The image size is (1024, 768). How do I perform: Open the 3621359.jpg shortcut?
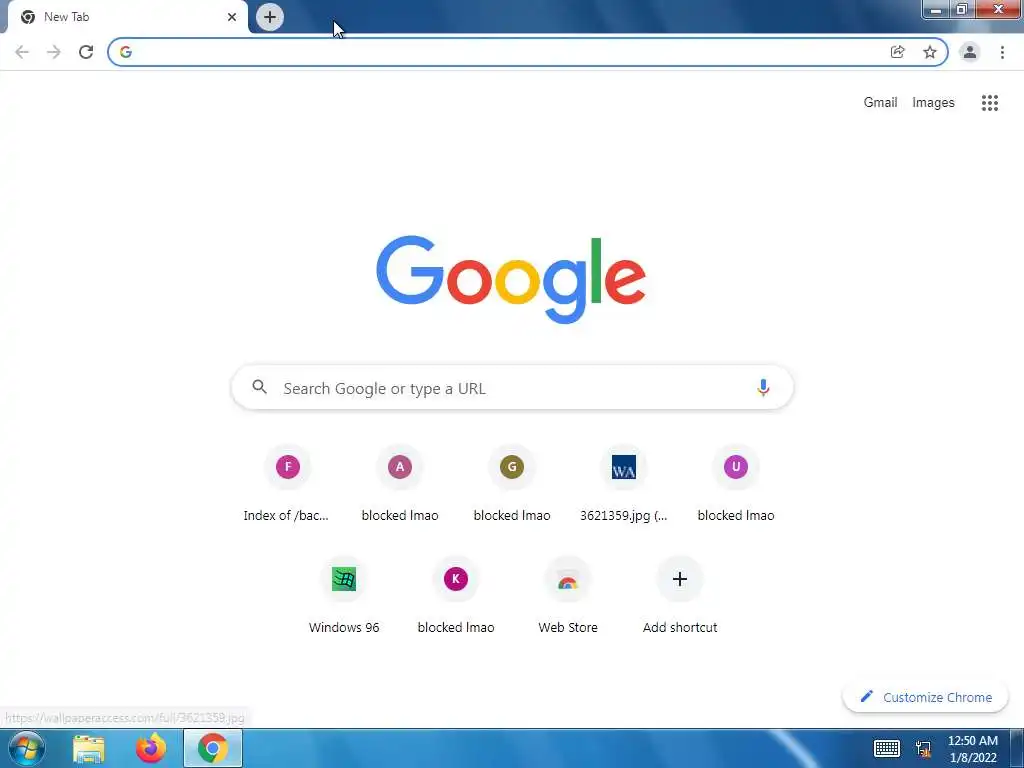[624, 484]
